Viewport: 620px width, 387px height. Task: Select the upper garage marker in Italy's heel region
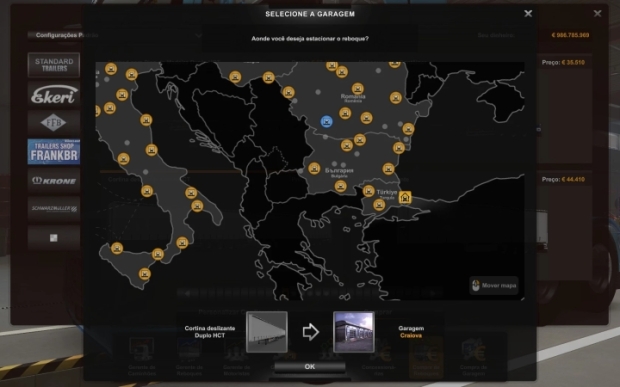point(191,193)
